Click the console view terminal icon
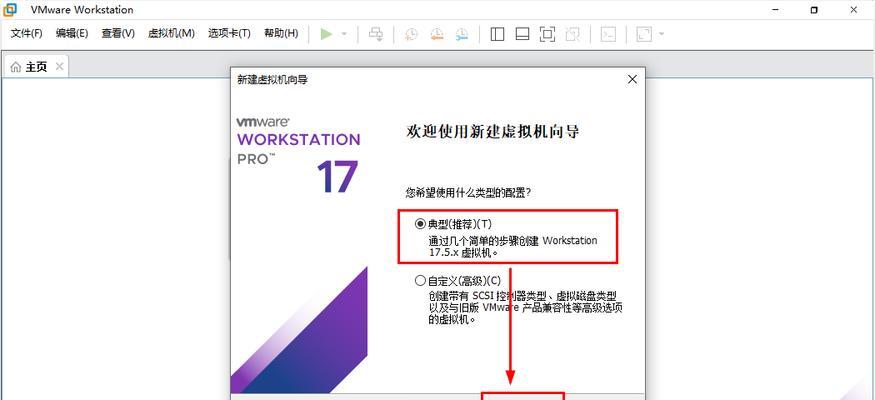875x400 pixels. tap(608, 34)
